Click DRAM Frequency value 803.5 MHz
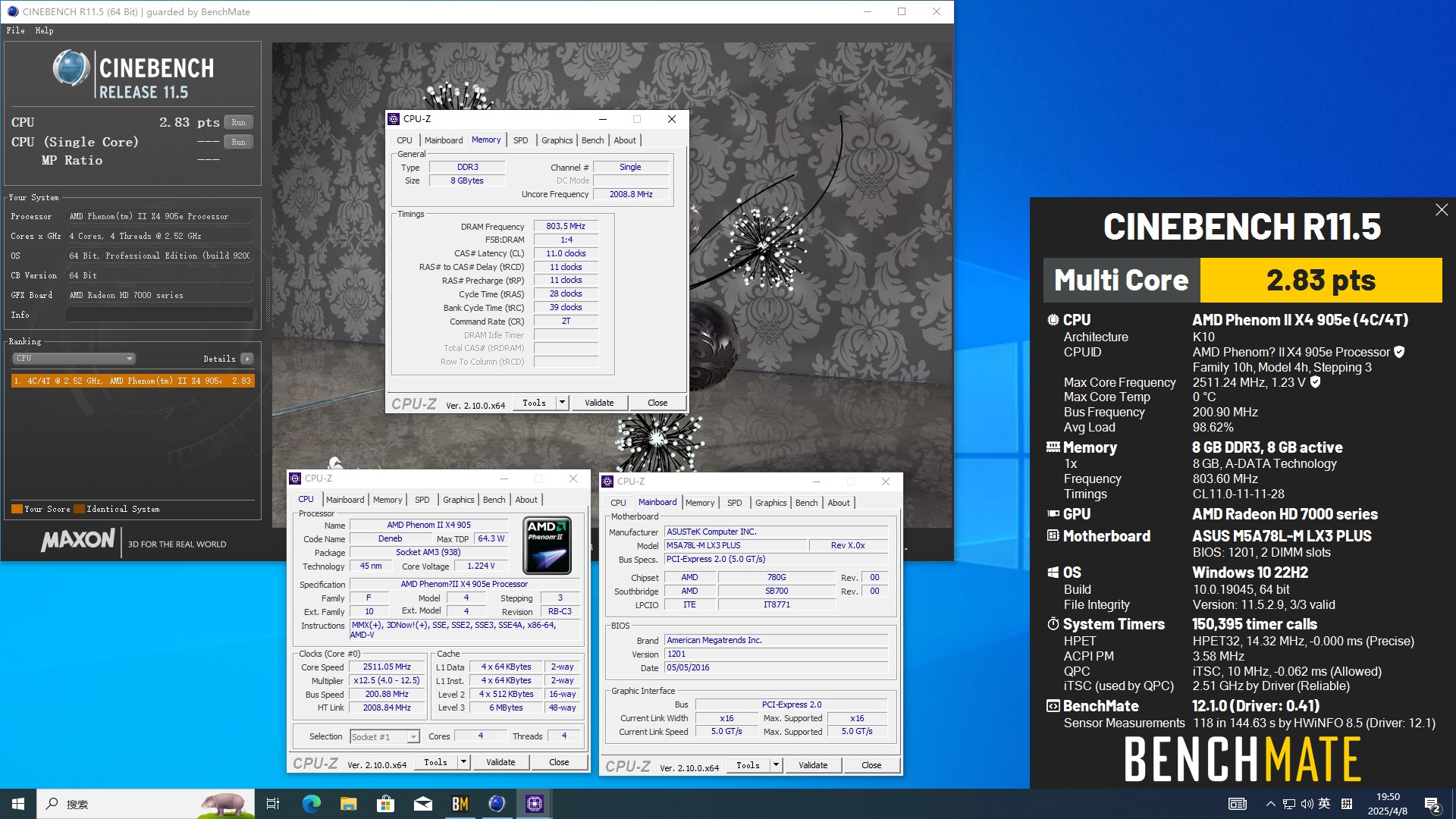The height and width of the screenshot is (819, 1456). 566,226
